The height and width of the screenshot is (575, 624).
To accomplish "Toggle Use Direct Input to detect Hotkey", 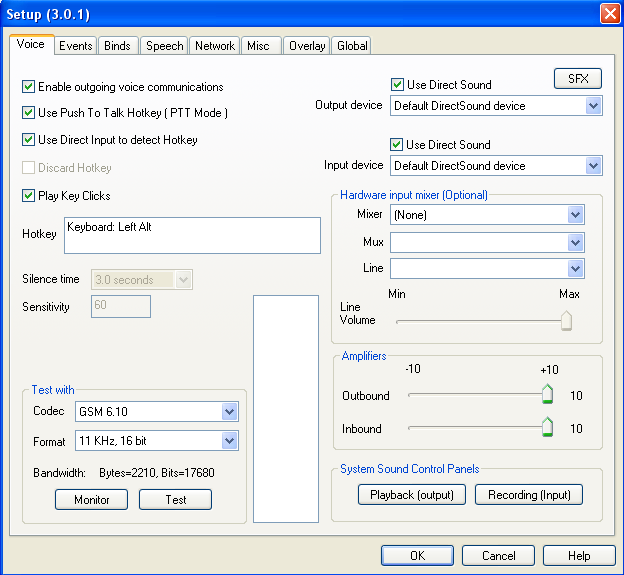I will pyautogui.click(x=29, y=140).
